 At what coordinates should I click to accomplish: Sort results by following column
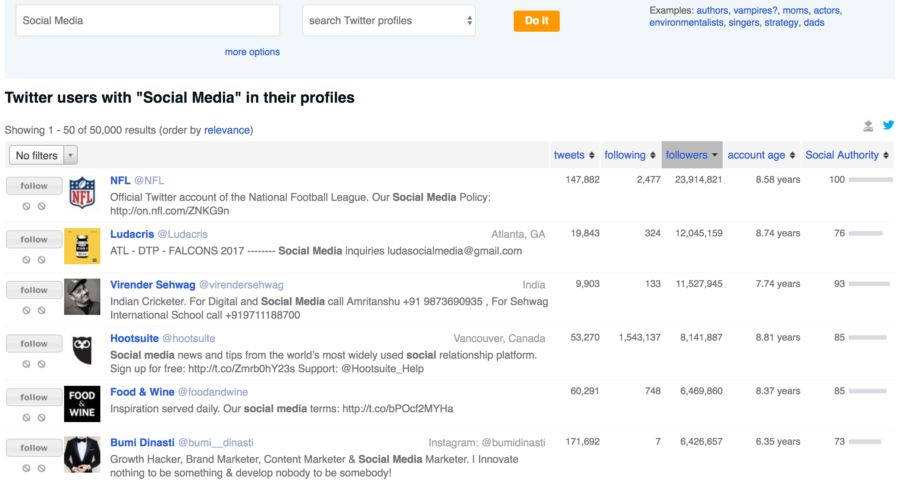630,155
